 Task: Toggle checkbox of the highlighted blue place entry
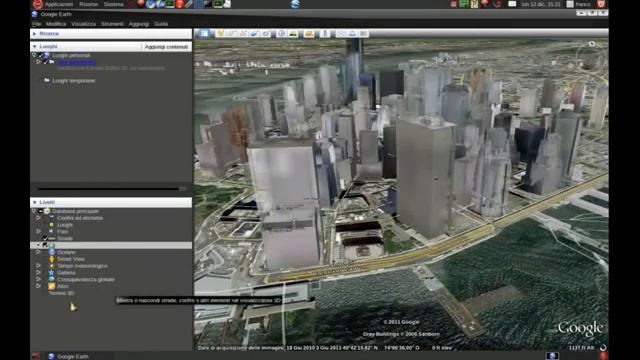coord(45,62)
